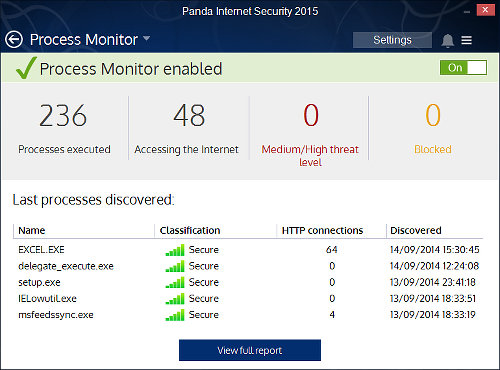Viewport: 500px width, 370px height.
Task: Click the date 13/09/2014 18:33:19
Action: click(x=433, y=315)
